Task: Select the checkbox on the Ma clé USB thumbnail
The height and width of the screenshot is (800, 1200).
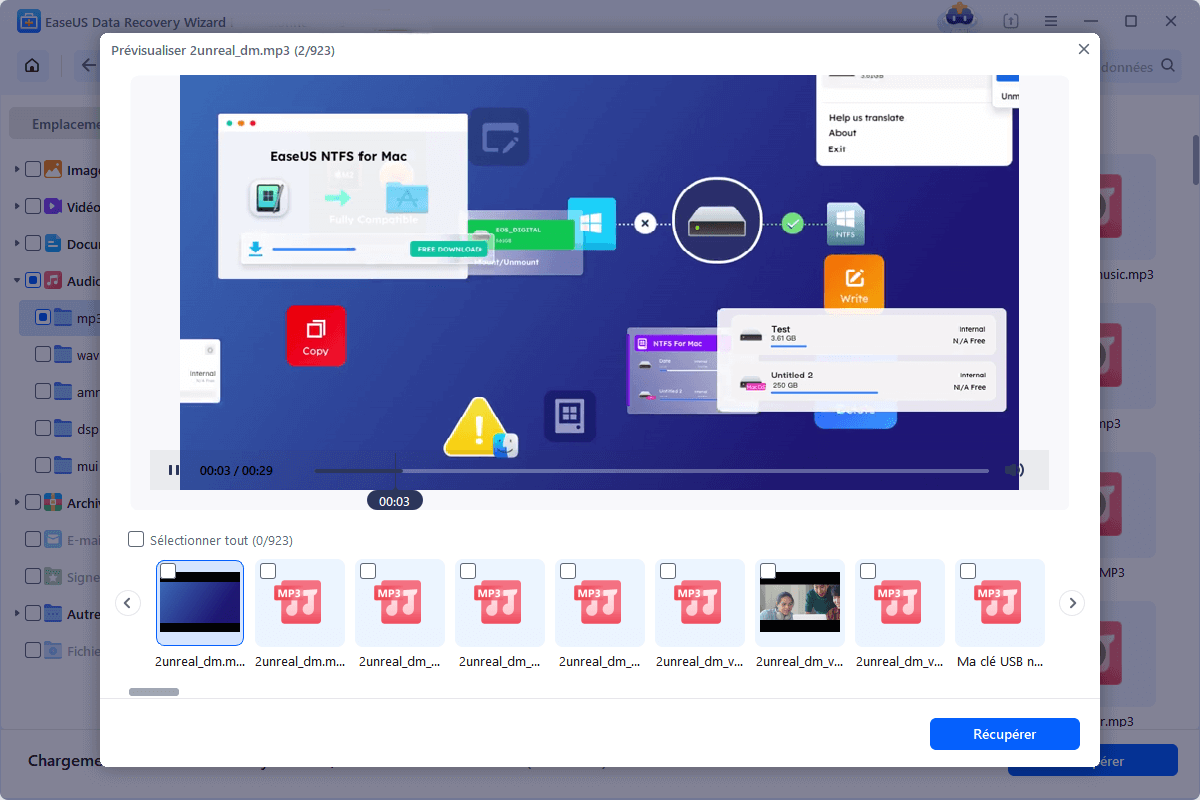Action: coord(968,571)
